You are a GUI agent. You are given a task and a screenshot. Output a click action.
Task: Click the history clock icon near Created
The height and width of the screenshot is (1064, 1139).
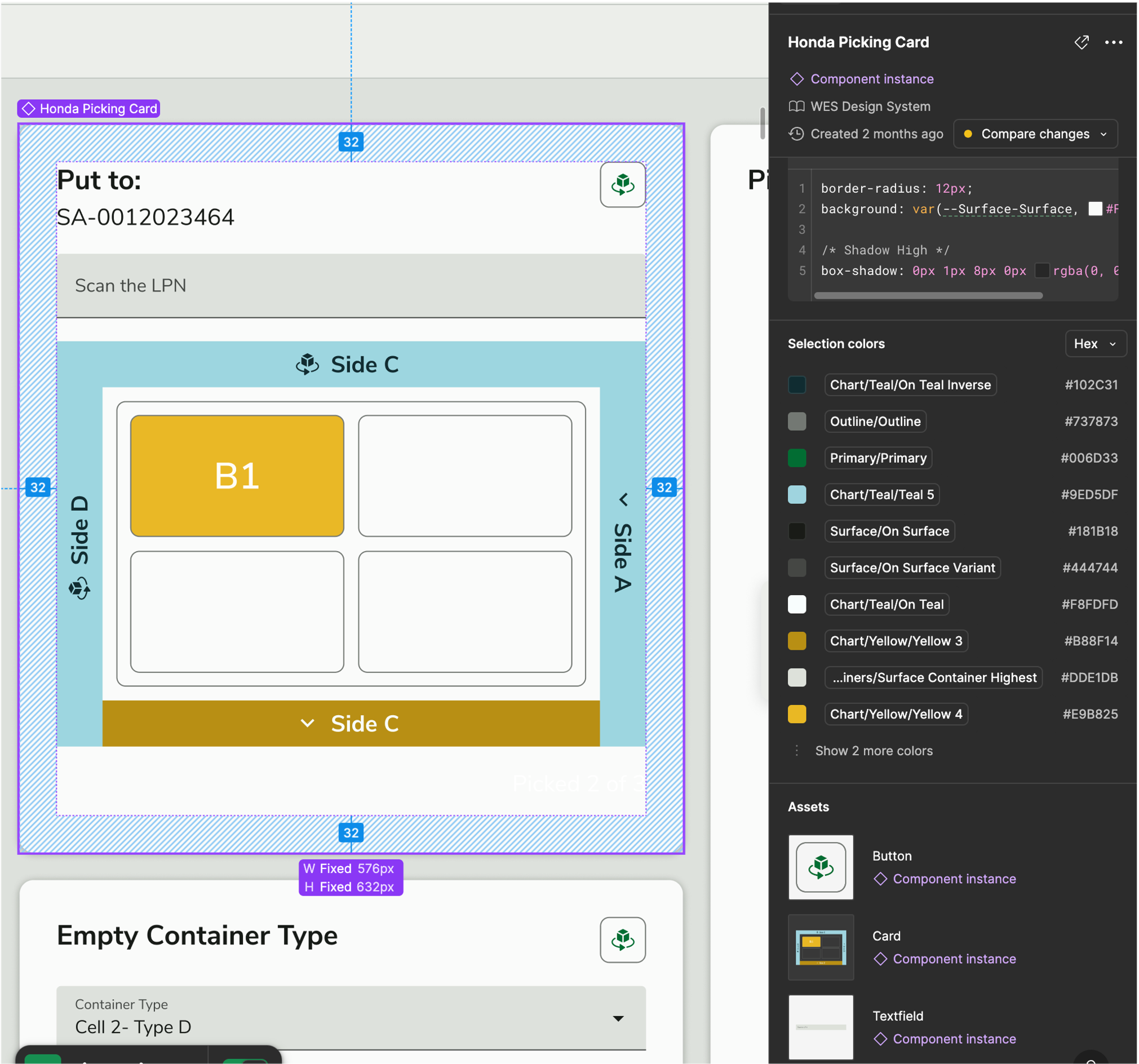[x=796, y=134]
